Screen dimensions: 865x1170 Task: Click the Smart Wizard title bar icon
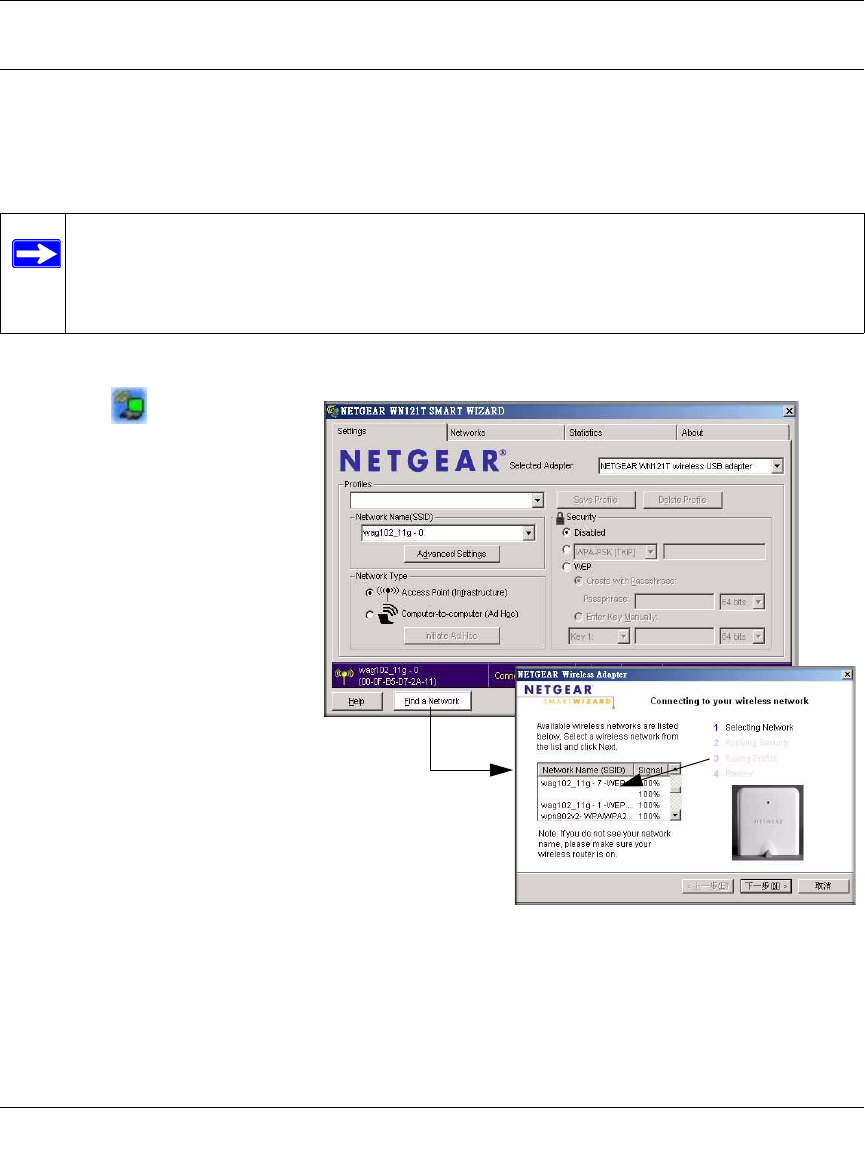click(x=332, y=410)
